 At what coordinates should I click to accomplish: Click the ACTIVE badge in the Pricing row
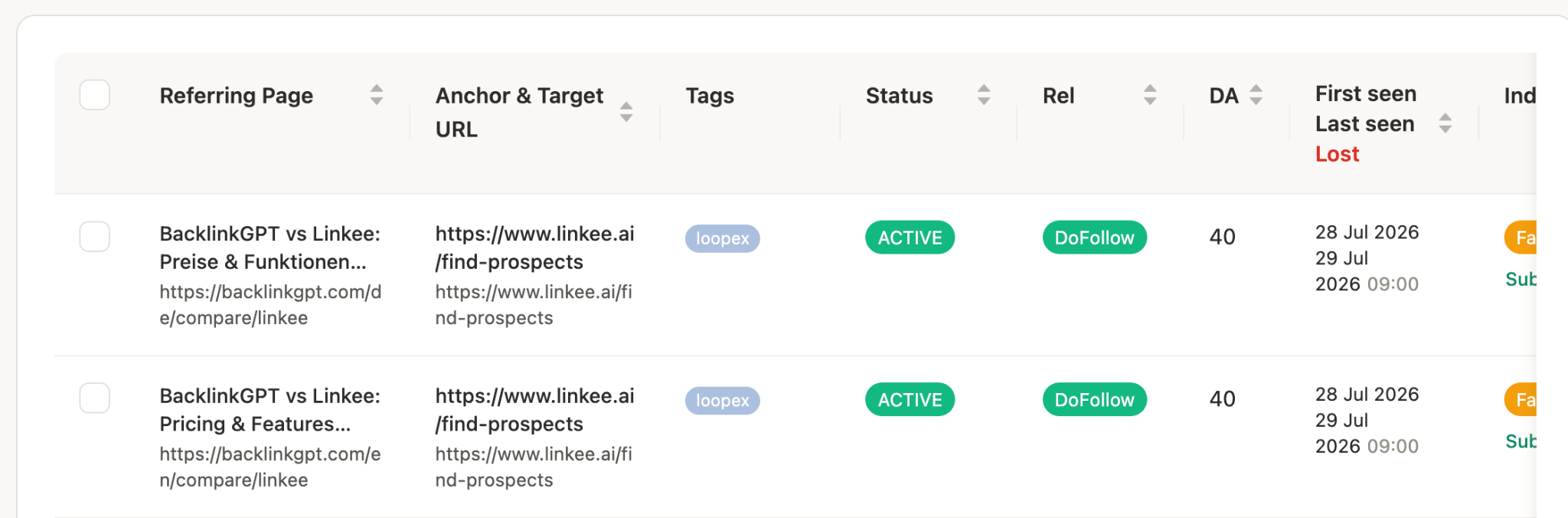coord(910,399)
